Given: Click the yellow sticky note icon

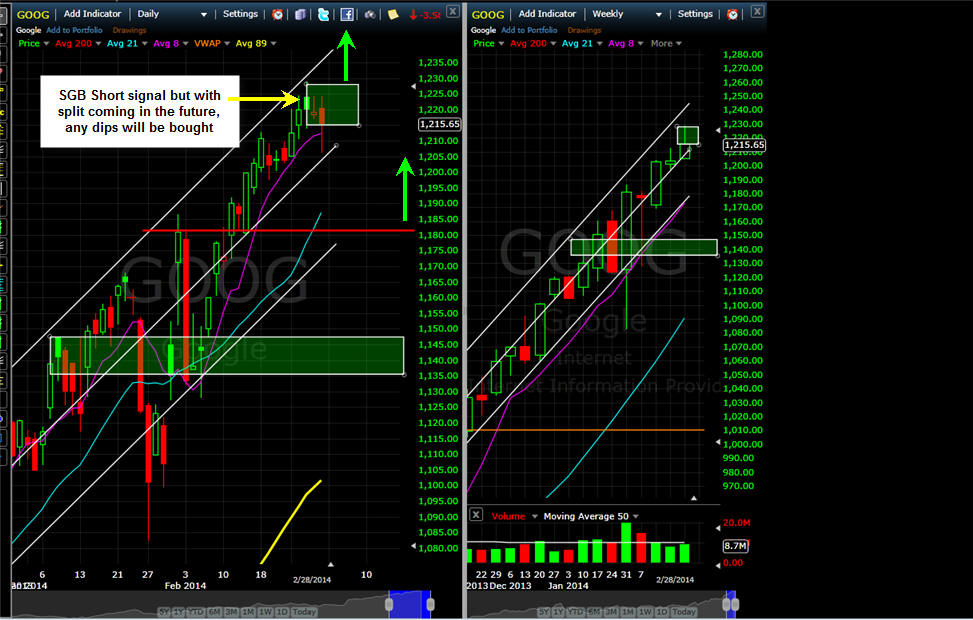Looking at the screenshot, I should tap(393, 14).
